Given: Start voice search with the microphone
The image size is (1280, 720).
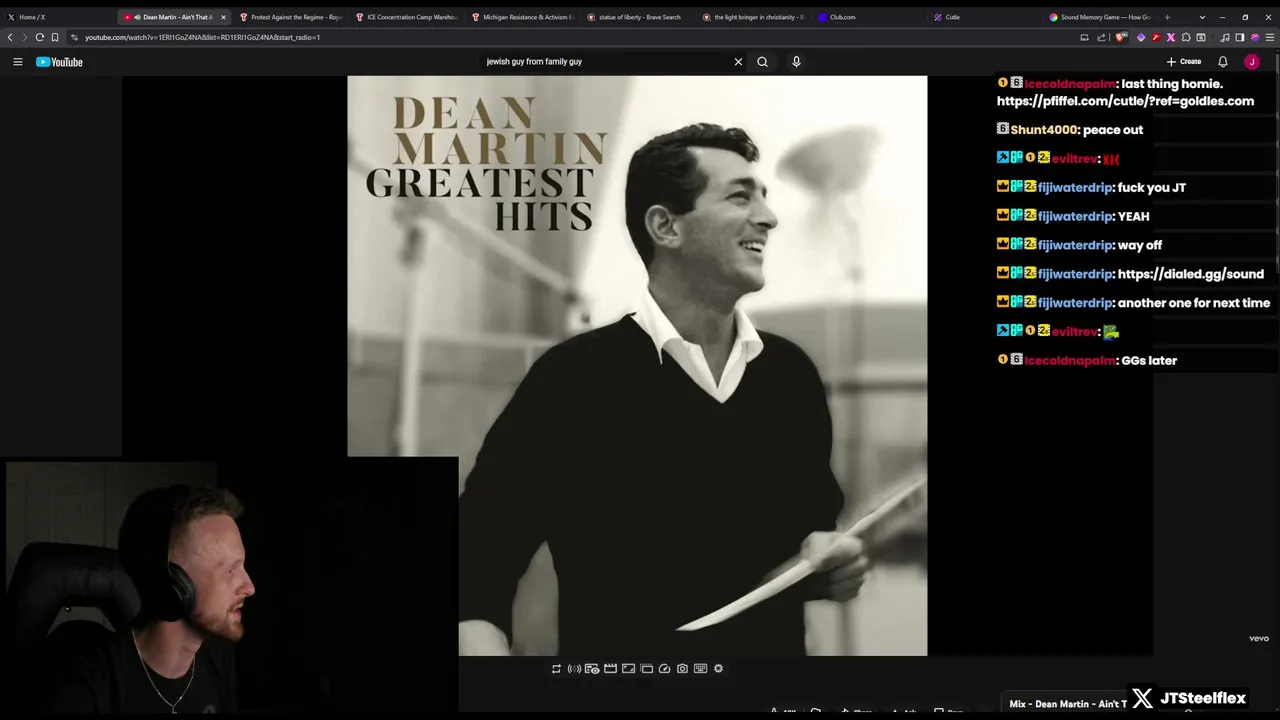Looking at the screenshot, I should (796, 62).
